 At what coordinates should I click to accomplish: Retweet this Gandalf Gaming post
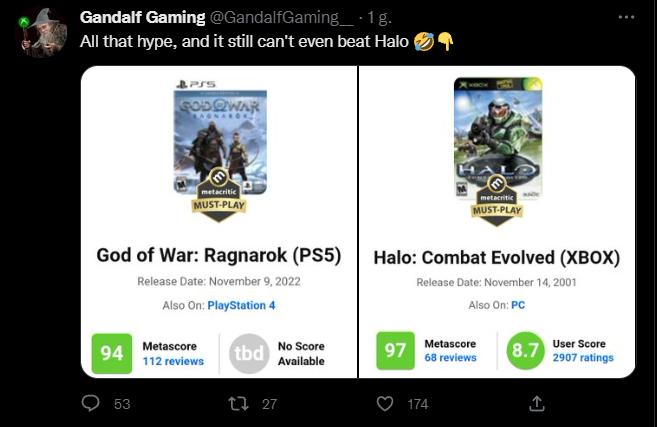click(240, 403)
